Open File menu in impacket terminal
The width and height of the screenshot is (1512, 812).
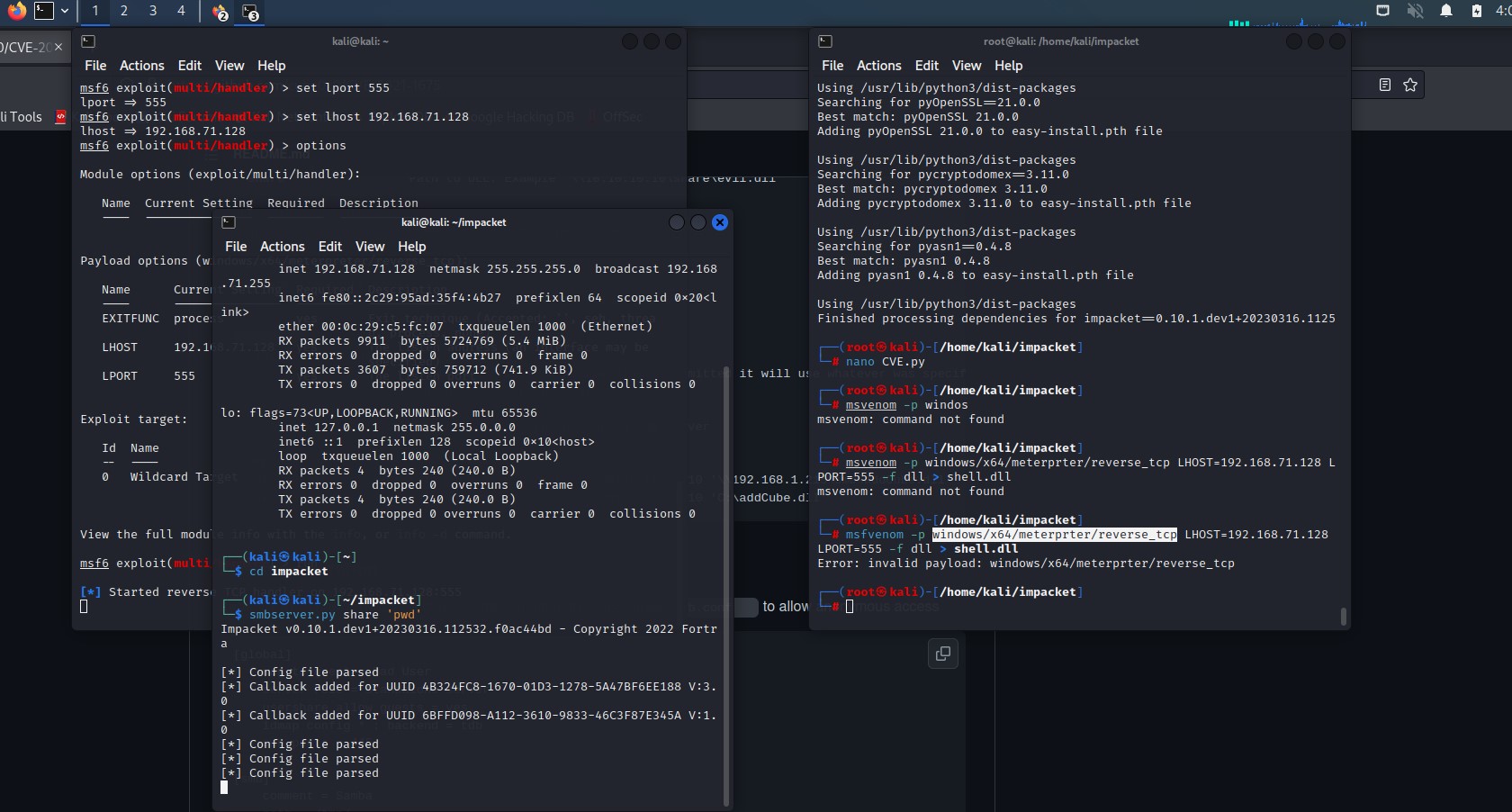(x=236, y=247)
